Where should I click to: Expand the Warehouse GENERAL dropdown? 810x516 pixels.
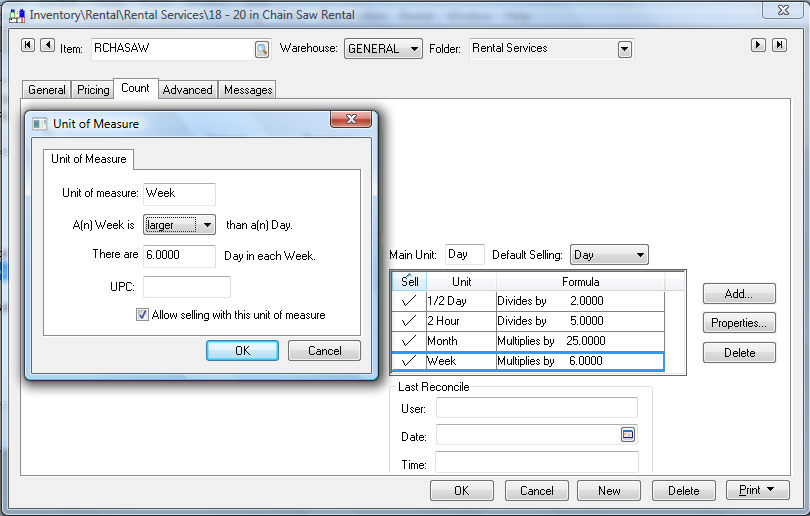coord(414,49)
